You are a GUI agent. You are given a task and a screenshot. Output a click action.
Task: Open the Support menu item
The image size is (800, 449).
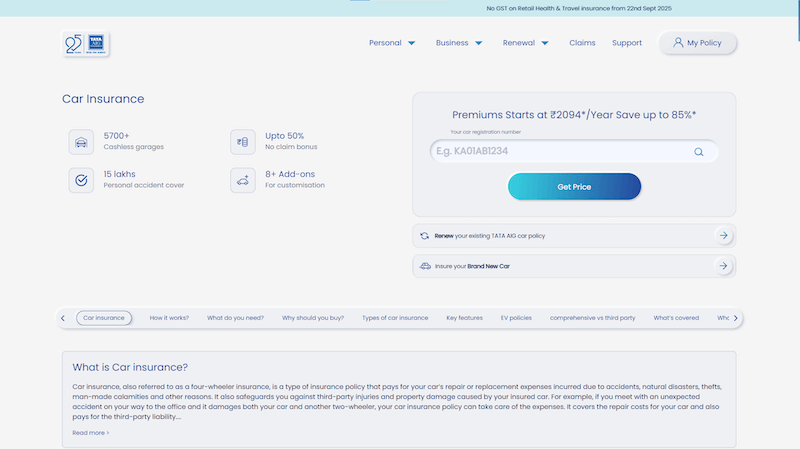(627, 43)
